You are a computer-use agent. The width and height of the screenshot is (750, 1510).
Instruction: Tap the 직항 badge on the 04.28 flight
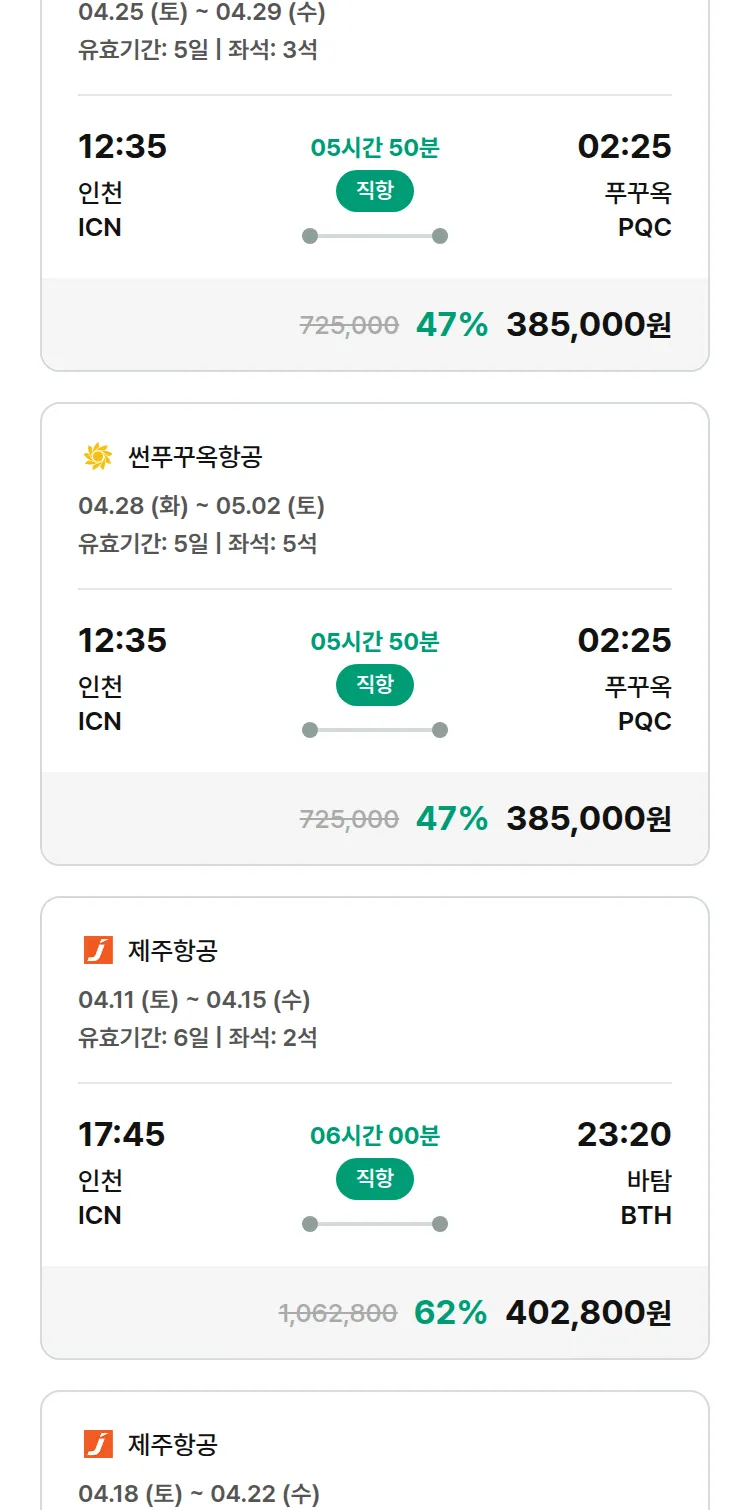[375, 685]
